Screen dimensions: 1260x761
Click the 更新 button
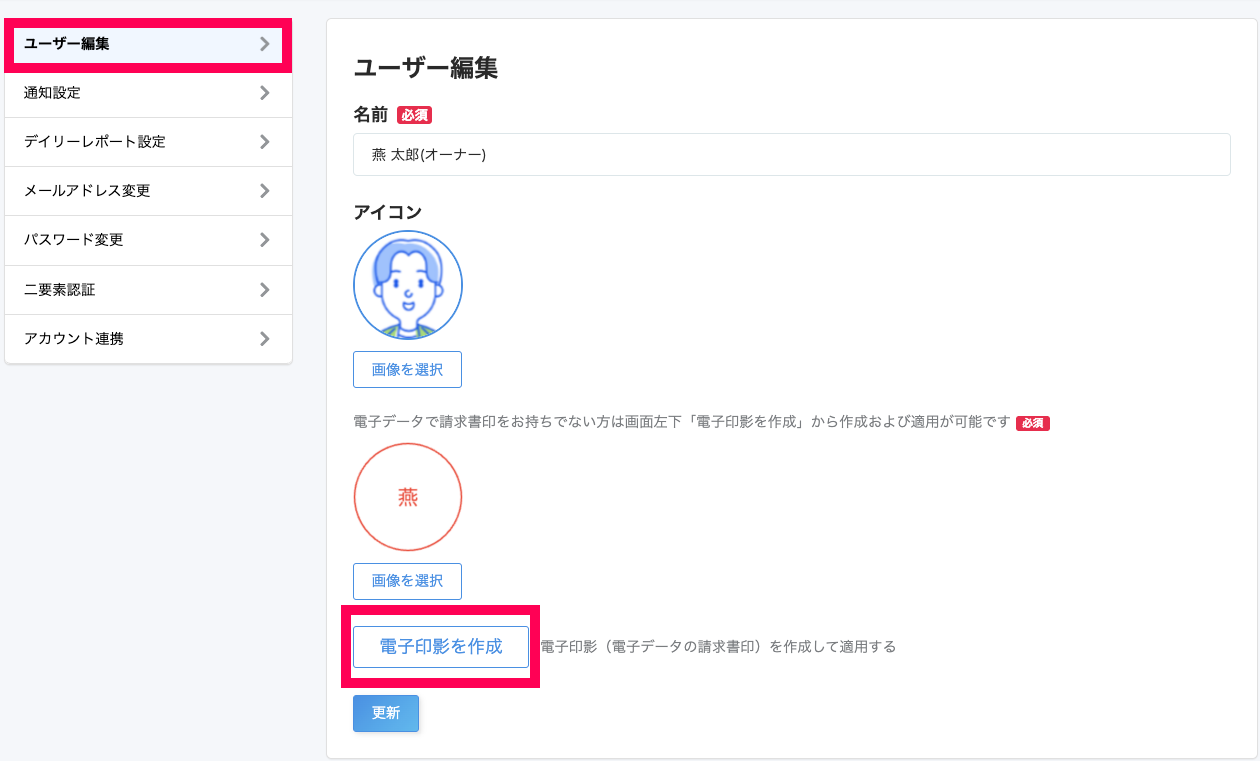click(x=386, y=713)
